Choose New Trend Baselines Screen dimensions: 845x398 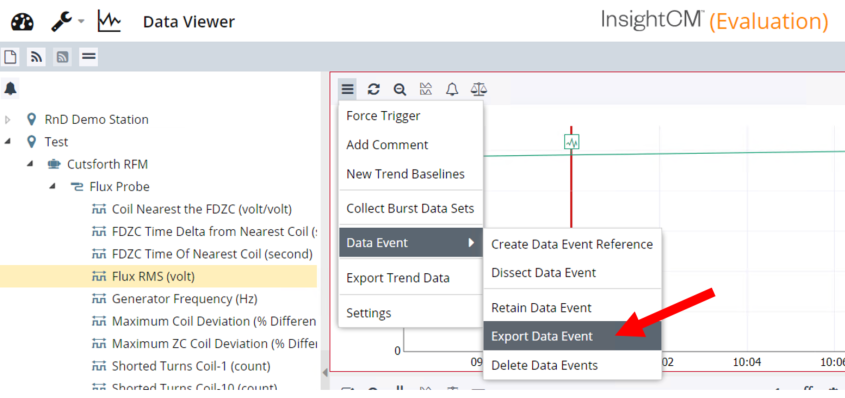coord(411,174)
